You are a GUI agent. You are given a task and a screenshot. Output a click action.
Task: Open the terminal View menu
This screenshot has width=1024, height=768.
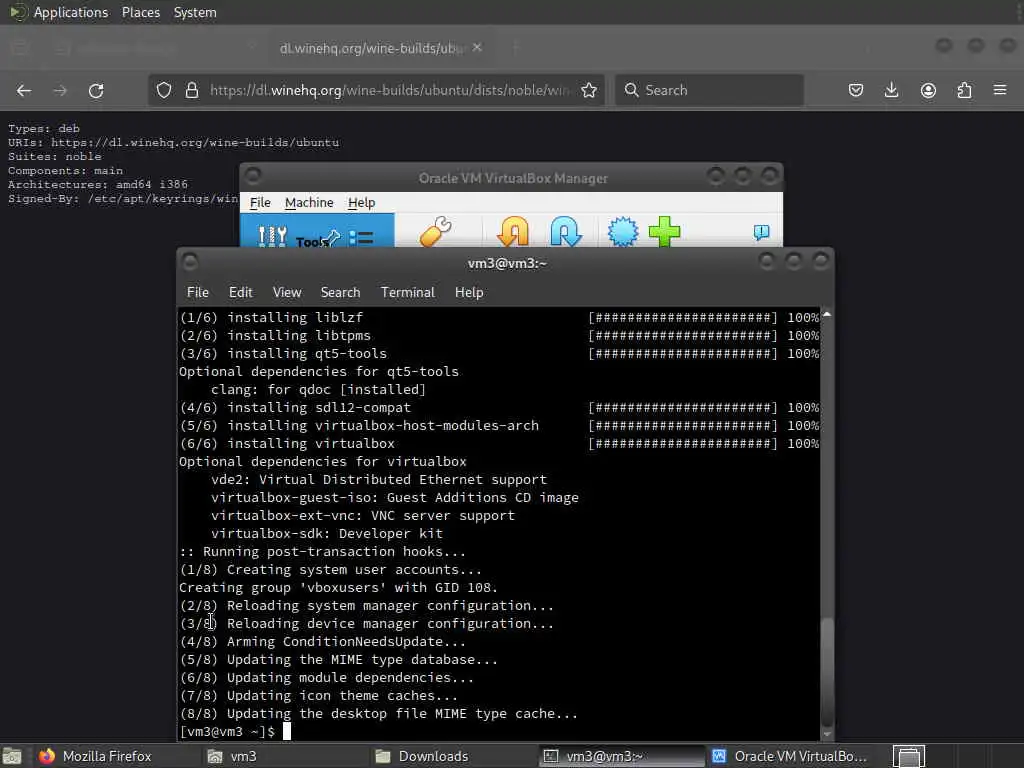point(287,293)
